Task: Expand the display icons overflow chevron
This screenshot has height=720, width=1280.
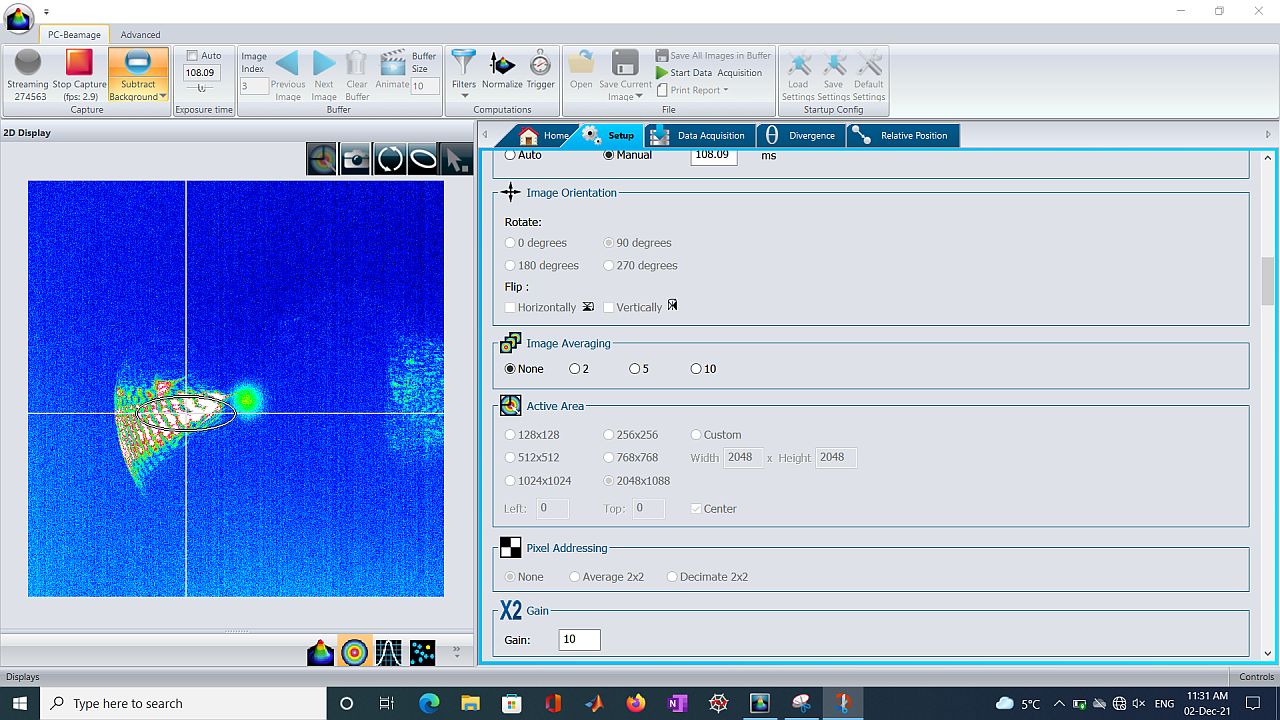Action: click(x=457, y=651)
